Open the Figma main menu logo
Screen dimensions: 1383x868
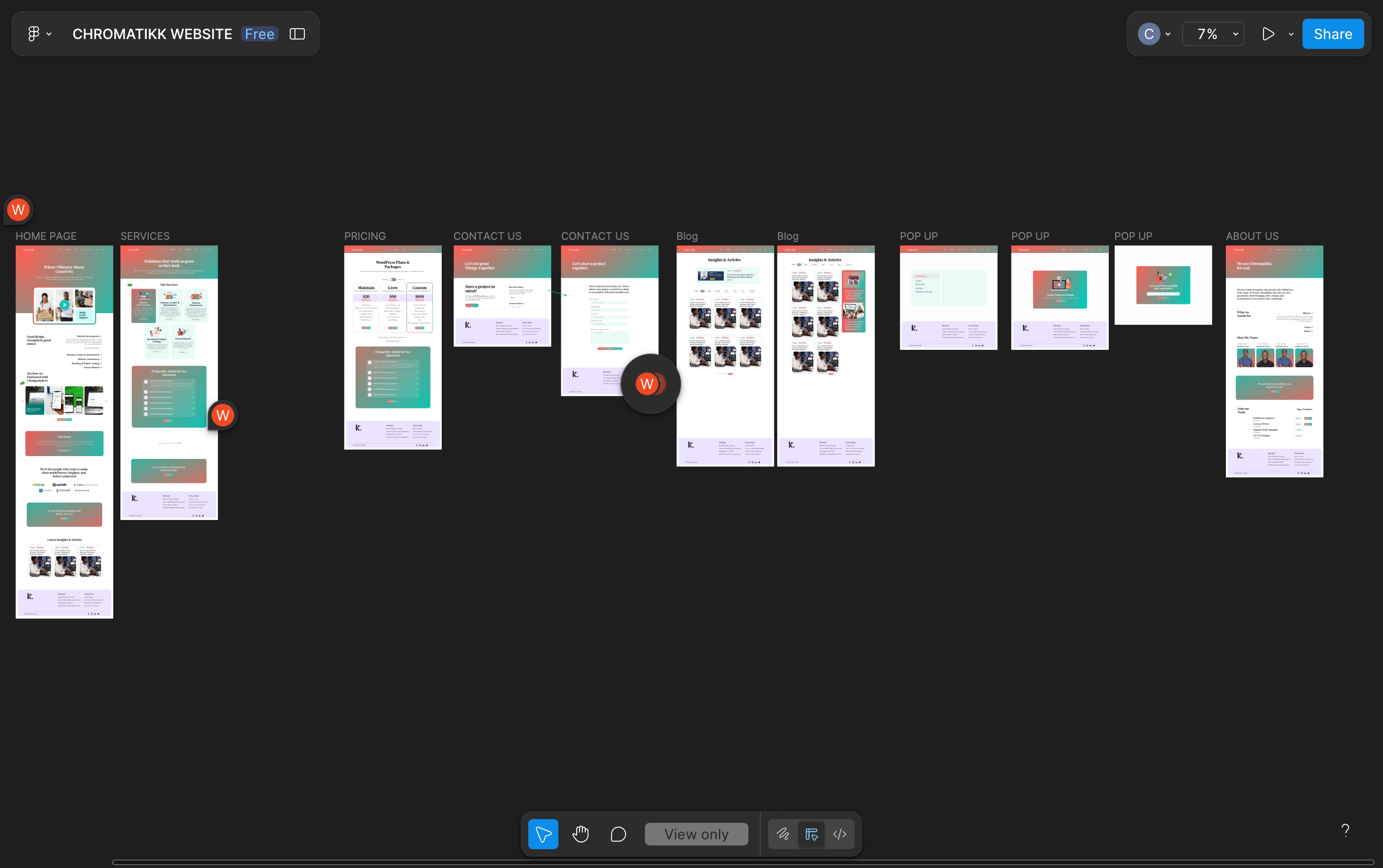pyautogui.click(x=33, y=33)
